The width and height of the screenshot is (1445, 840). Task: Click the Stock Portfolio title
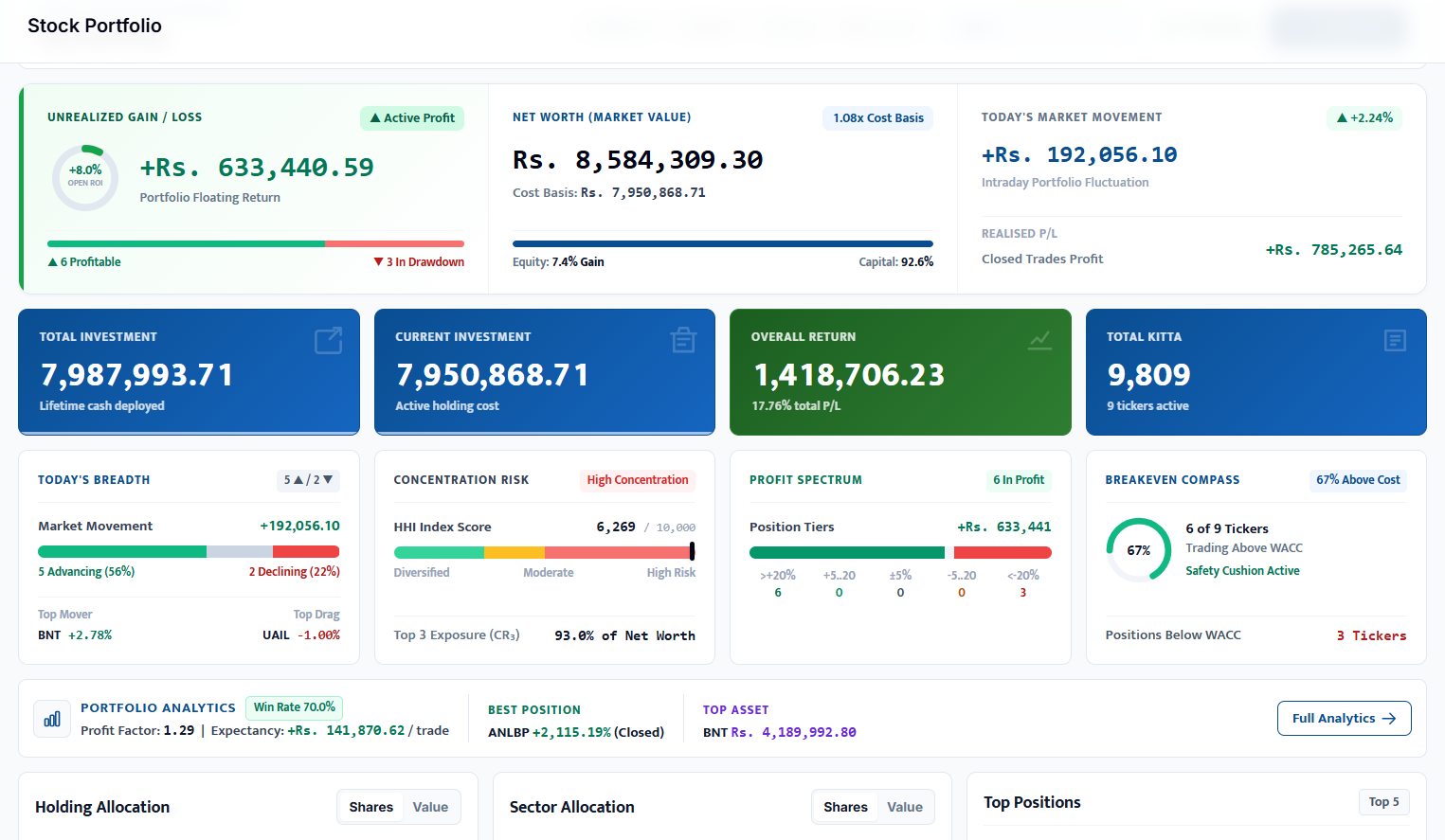click(x=95, y=26)
